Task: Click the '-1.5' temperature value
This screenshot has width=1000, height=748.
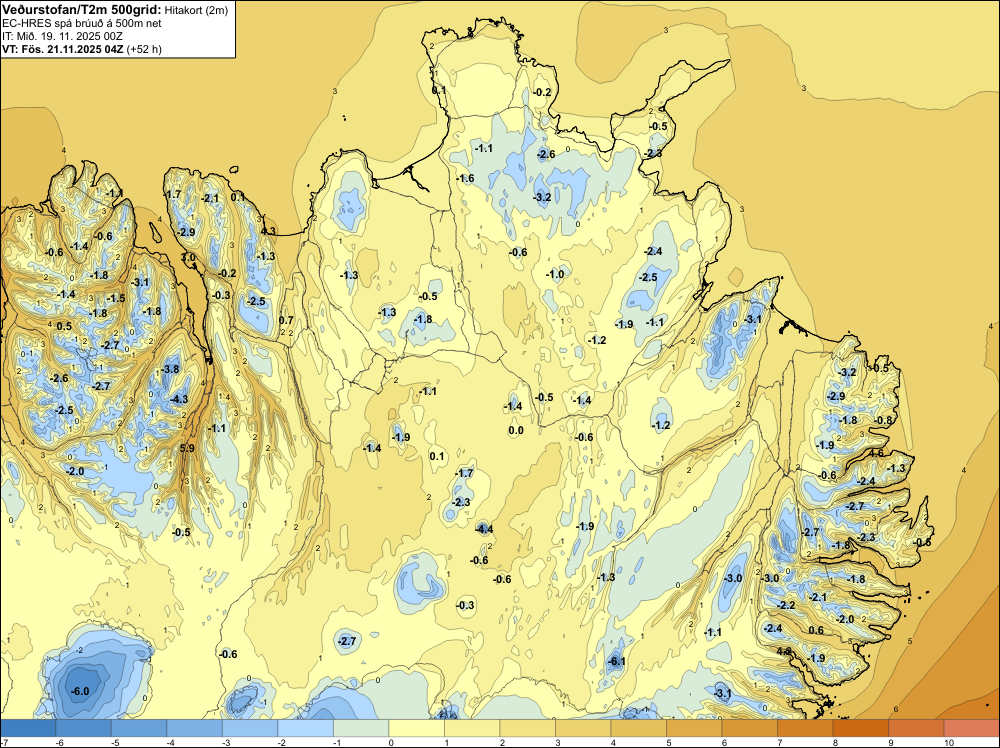Action: (x=115, y=298)
